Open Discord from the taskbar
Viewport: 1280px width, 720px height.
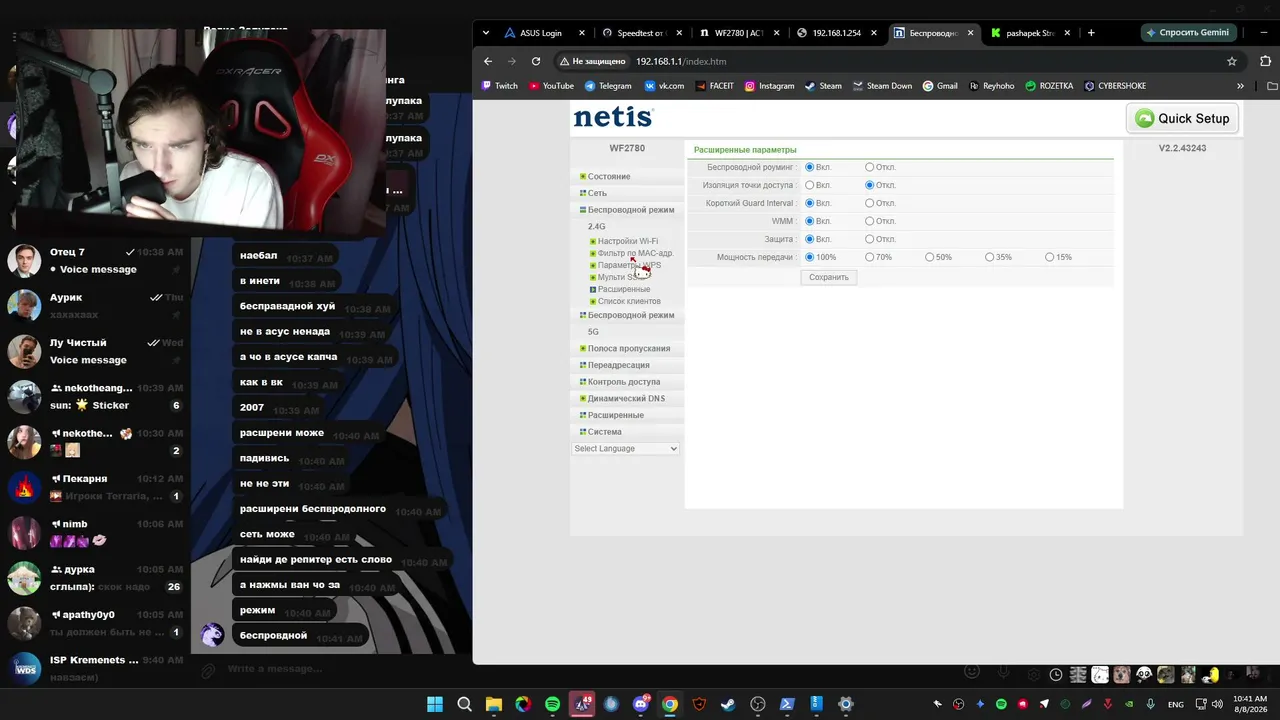pyautogui.click(x=641, y=704)
